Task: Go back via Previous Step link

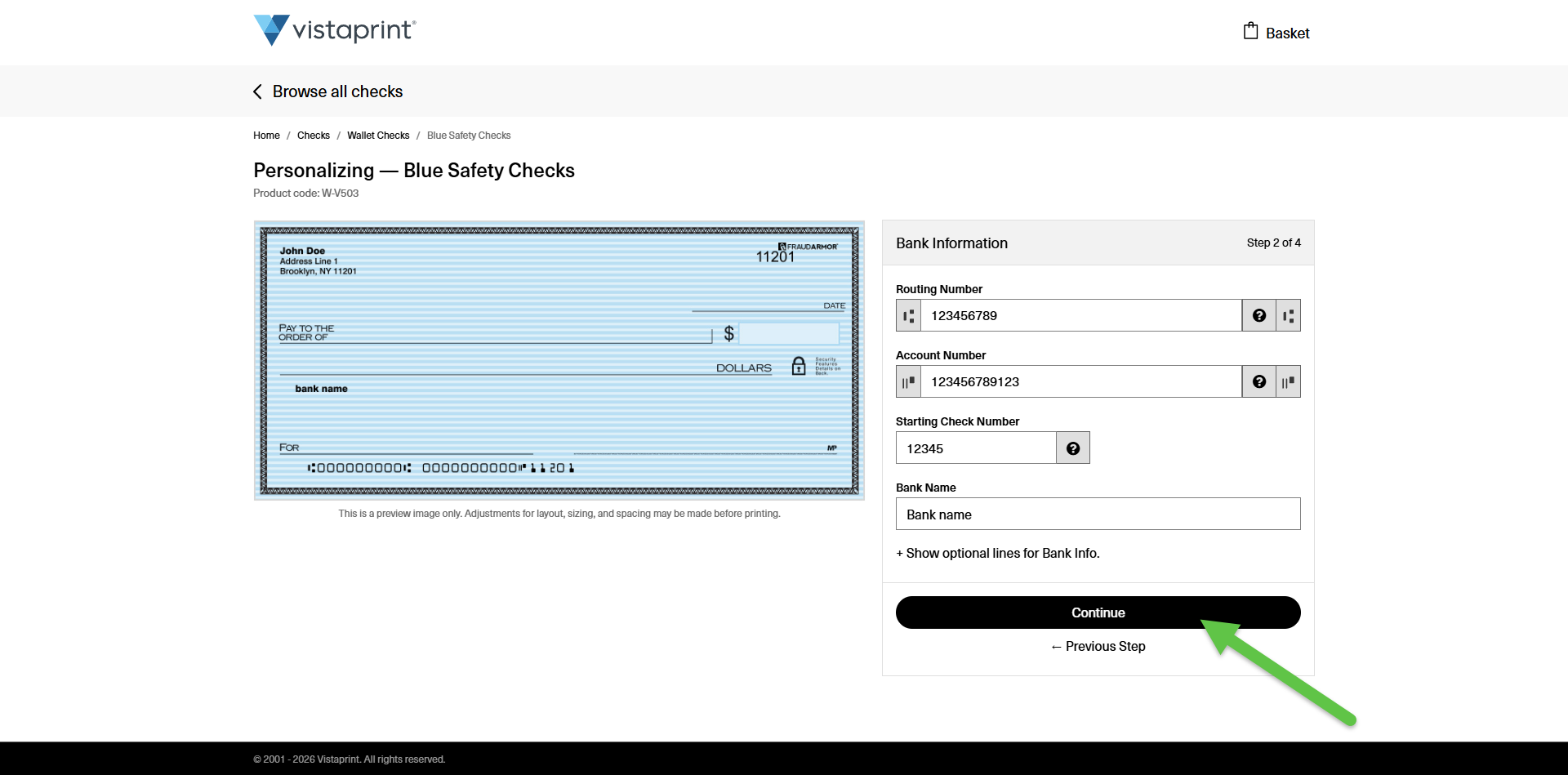Action: click(x=1098, y=646)
